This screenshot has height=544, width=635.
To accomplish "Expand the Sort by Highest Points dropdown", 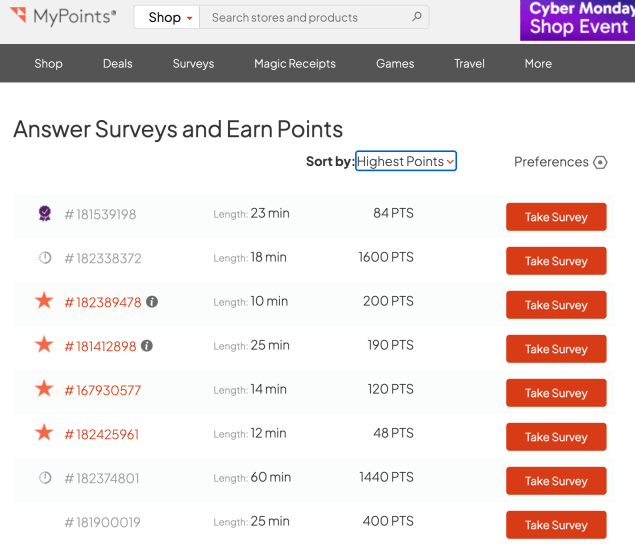I will (405, 161).
